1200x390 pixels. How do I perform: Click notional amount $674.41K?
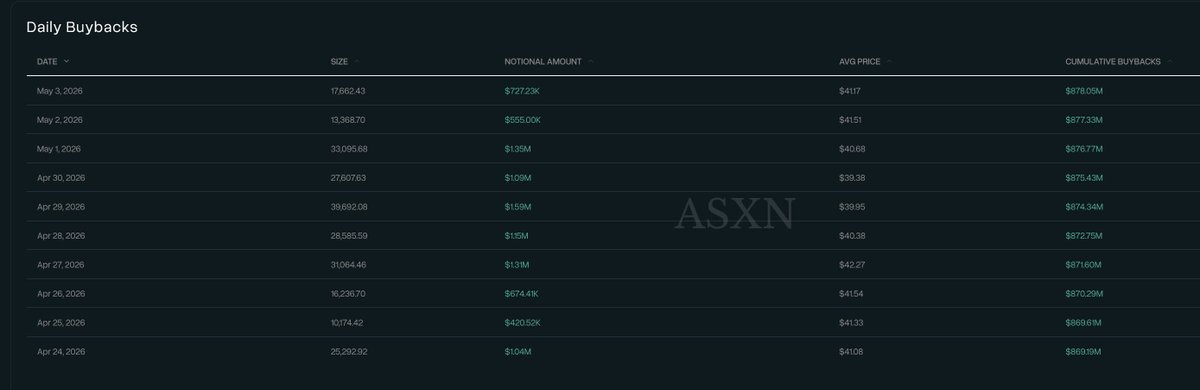[x=523, y=294]
